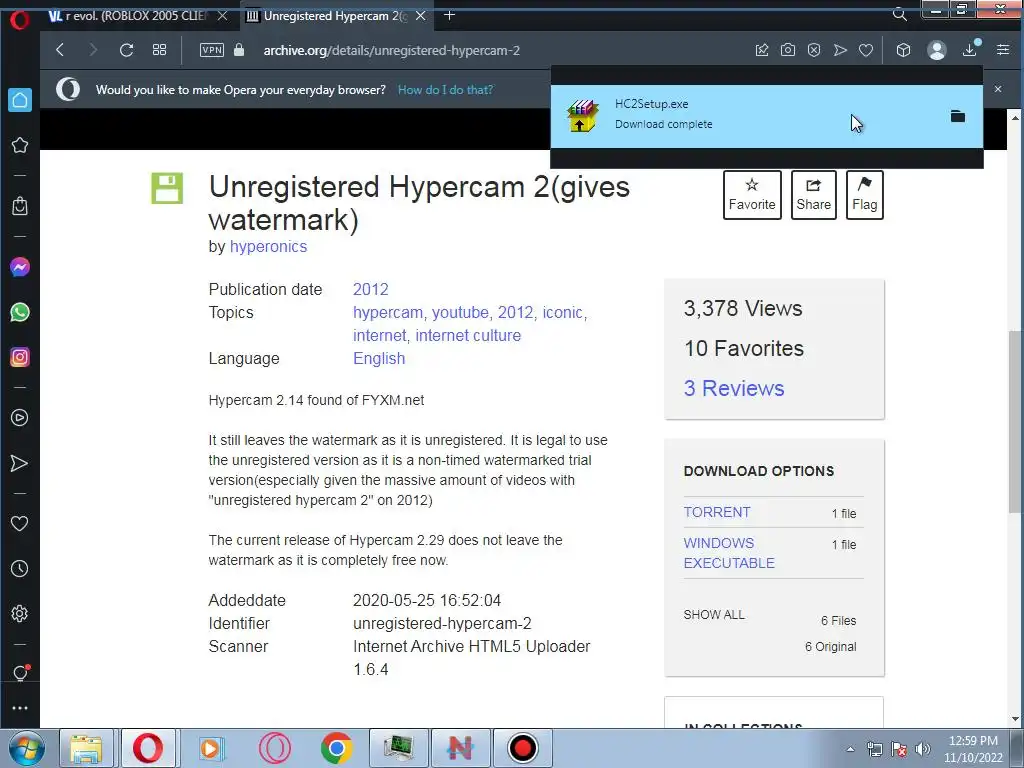This screenshot has width=1024, height=768.
Task: Open sidebar Player icon
Action: (x=20, y=418)
